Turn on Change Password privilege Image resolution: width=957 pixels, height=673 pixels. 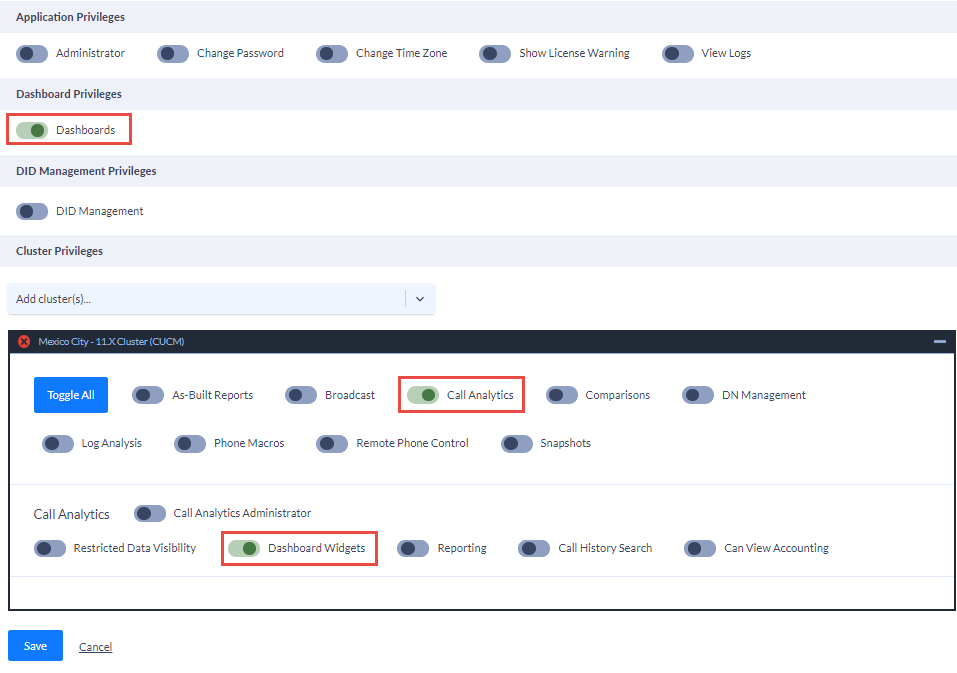pos(173,54)
